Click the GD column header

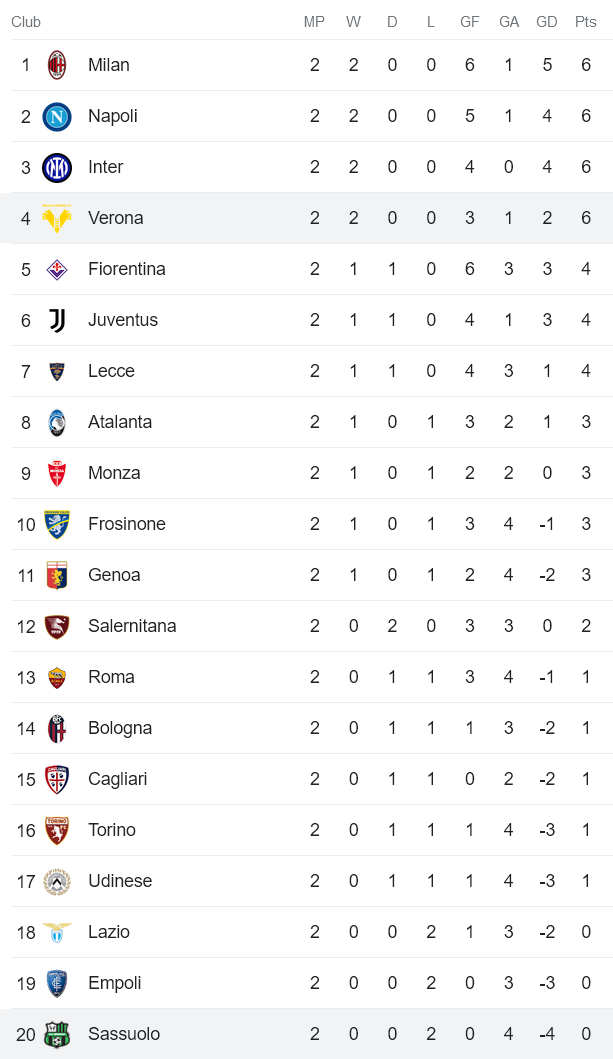coord(547,22)
